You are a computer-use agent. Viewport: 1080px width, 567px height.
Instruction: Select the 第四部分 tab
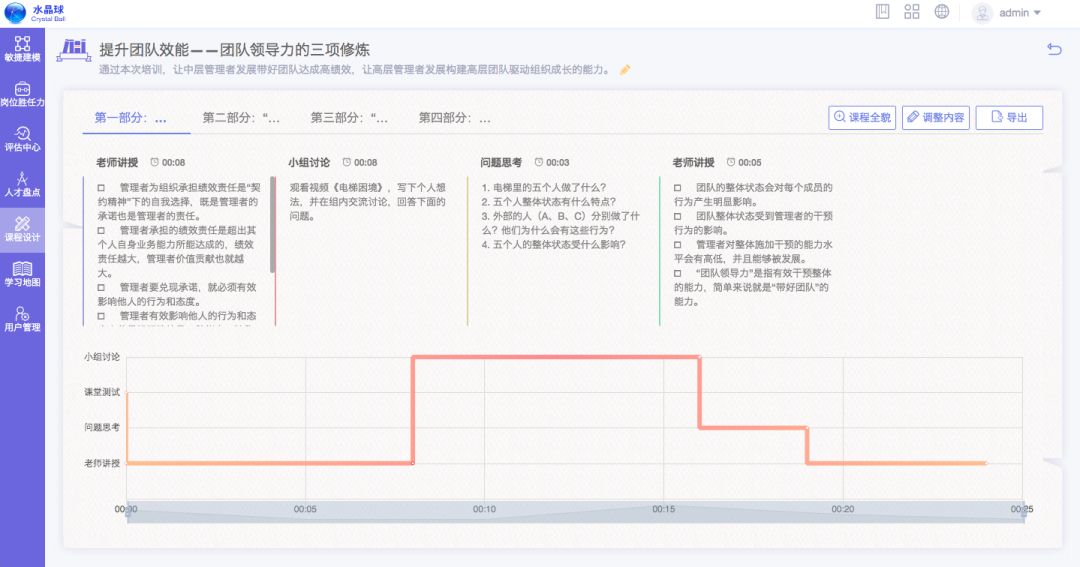pyautogui.click(x=455, y=118)
